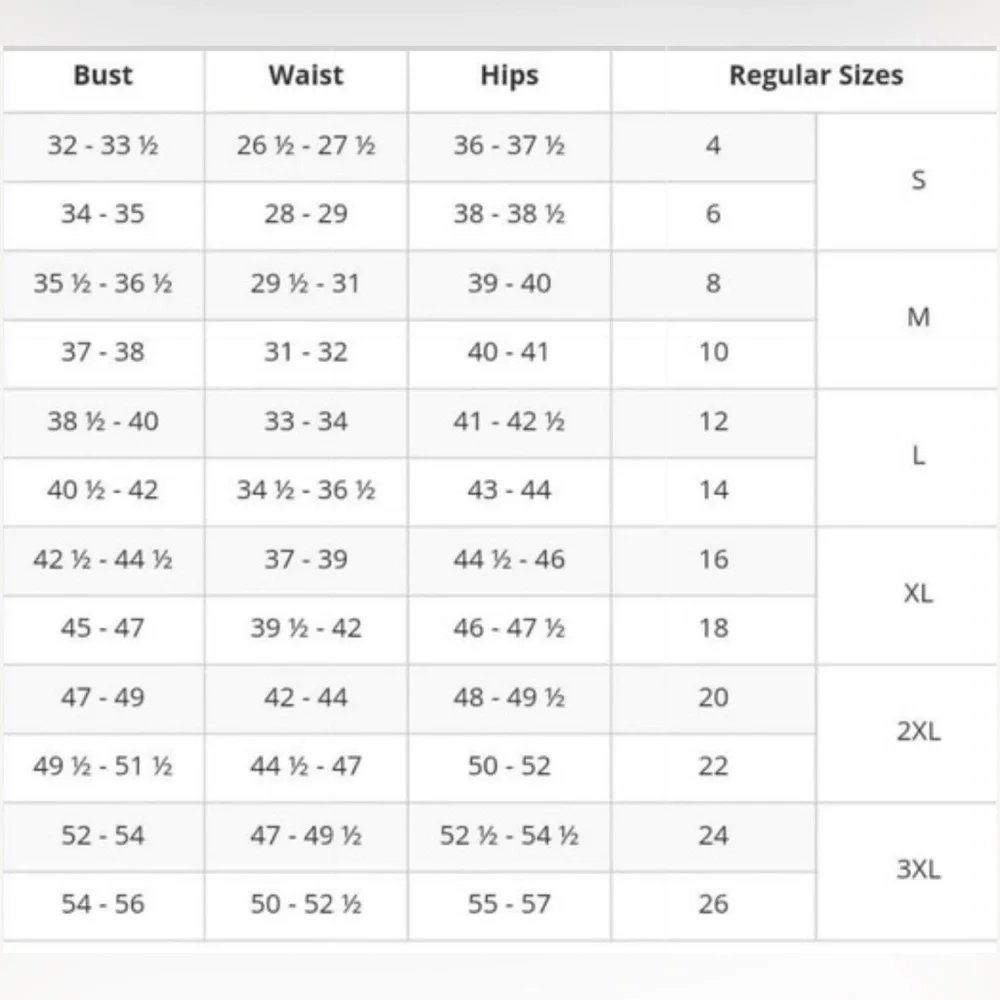Click hips measurement 55 - 57
This screenshot has height=1000, width=1000.
(x=509, y=905)
